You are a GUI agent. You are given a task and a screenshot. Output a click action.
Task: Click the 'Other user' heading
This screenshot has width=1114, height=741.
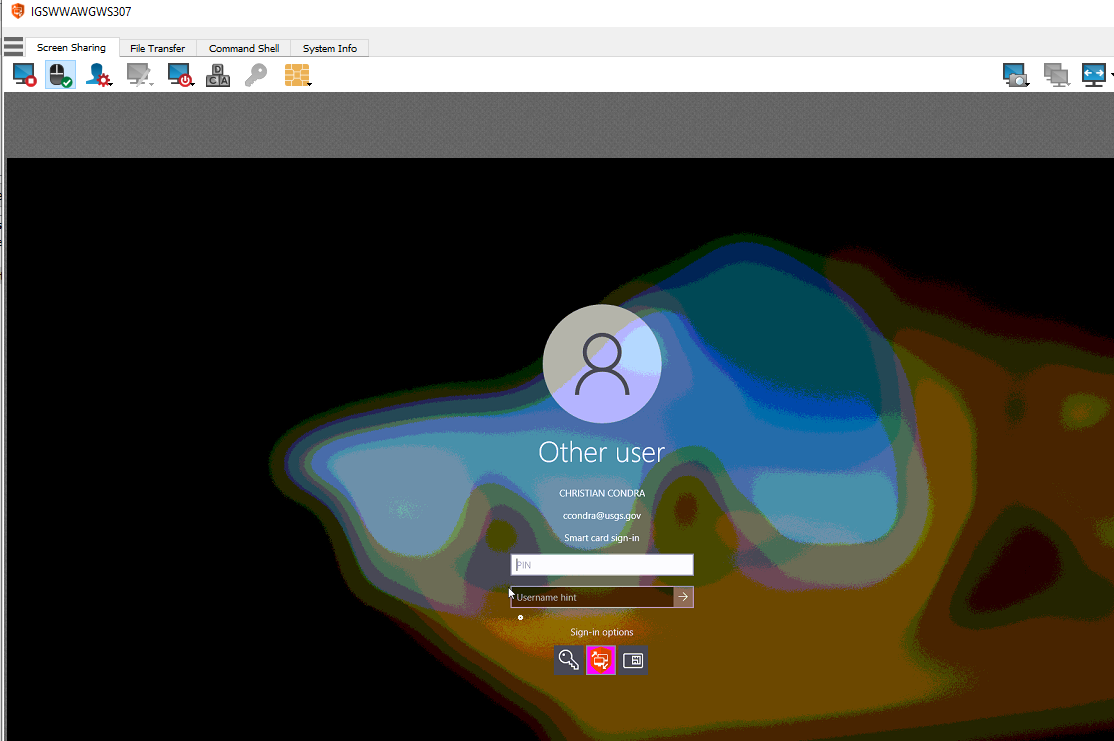(602, 453)
